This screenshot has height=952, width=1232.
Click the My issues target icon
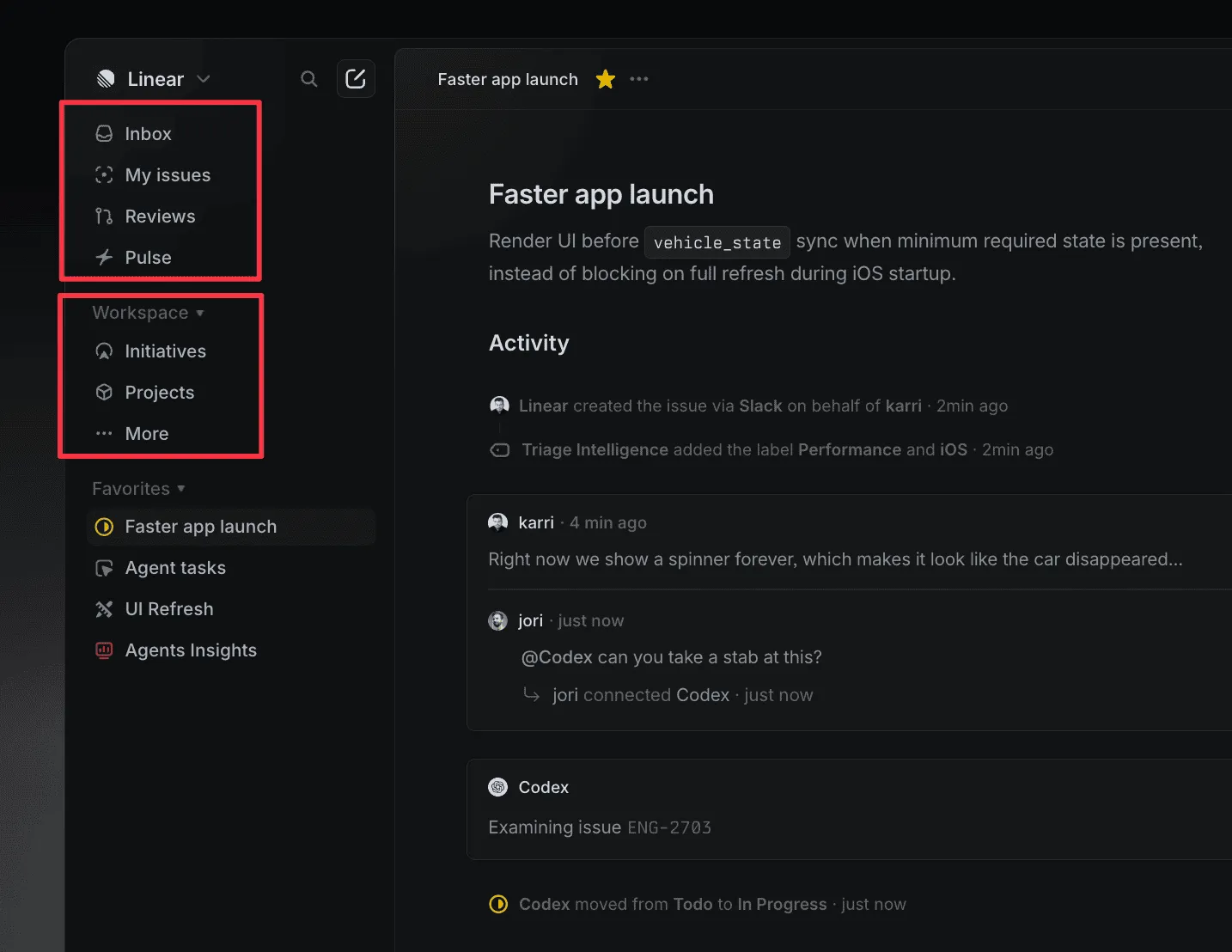tap(104, 175)
